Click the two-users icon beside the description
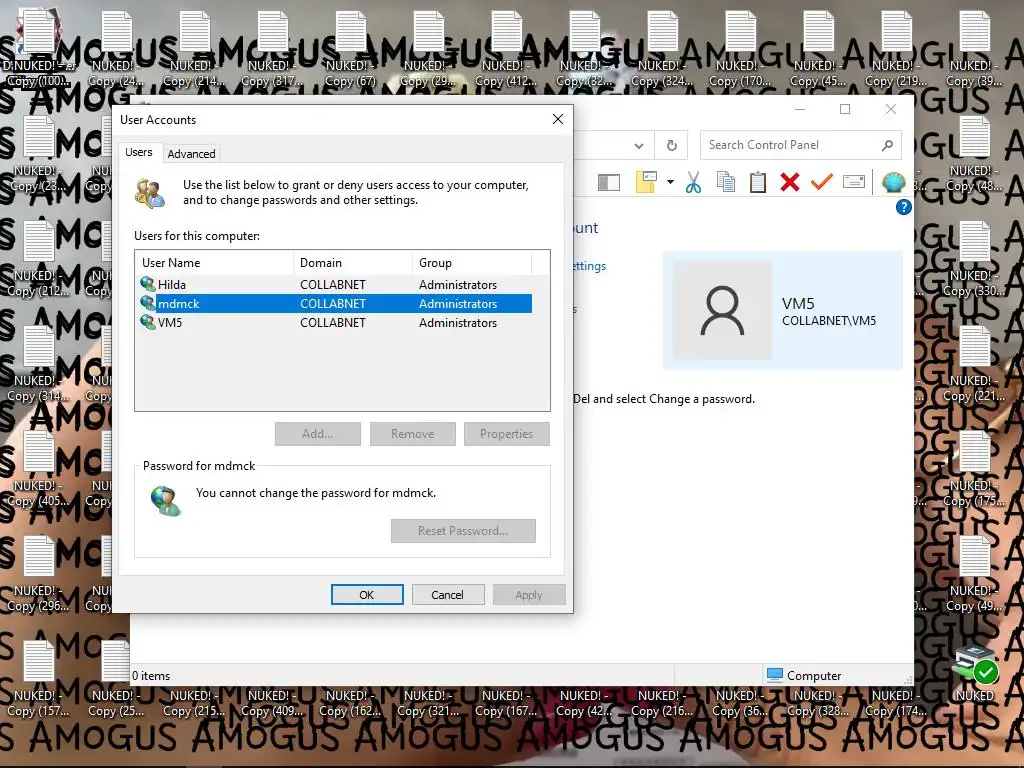Image resolution: width=1024 pixels, height=768 pixels. click(150, 193)
